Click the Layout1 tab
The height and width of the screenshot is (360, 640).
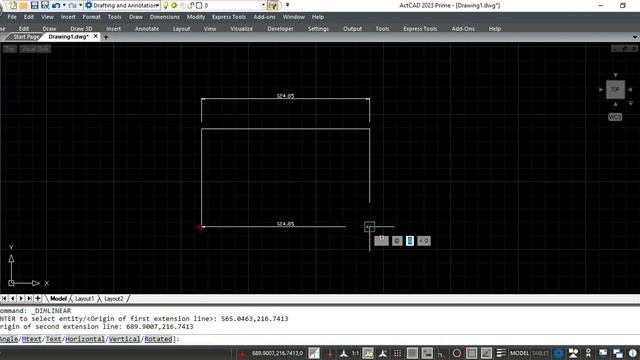pos(84,299)
